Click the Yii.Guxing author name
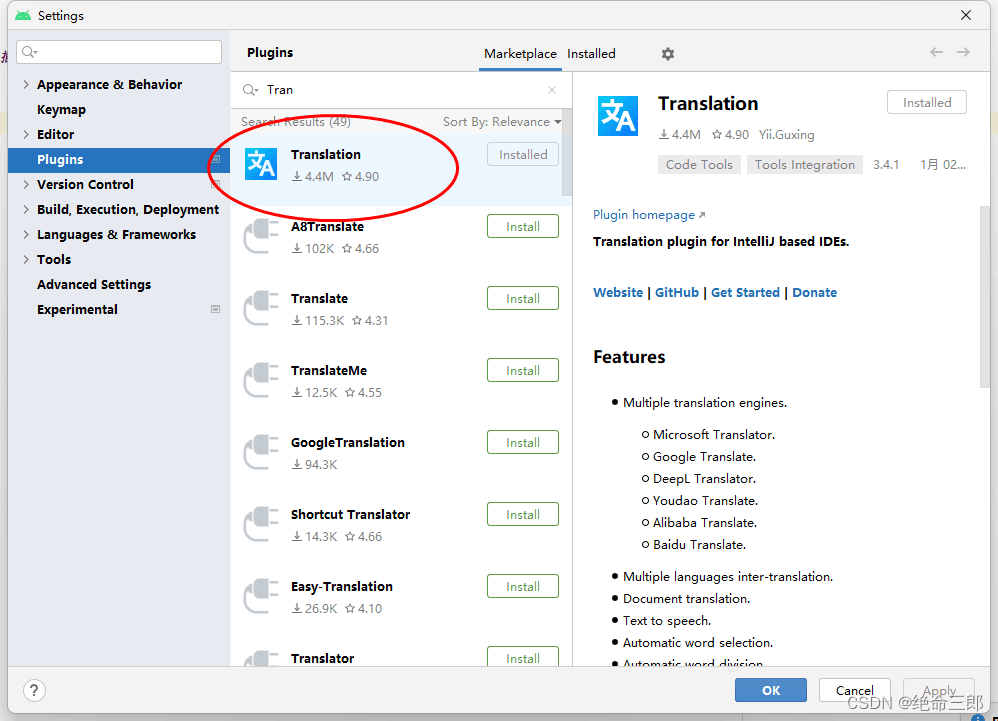The height and width of the screenshot is (721, 998). (786, 135)
